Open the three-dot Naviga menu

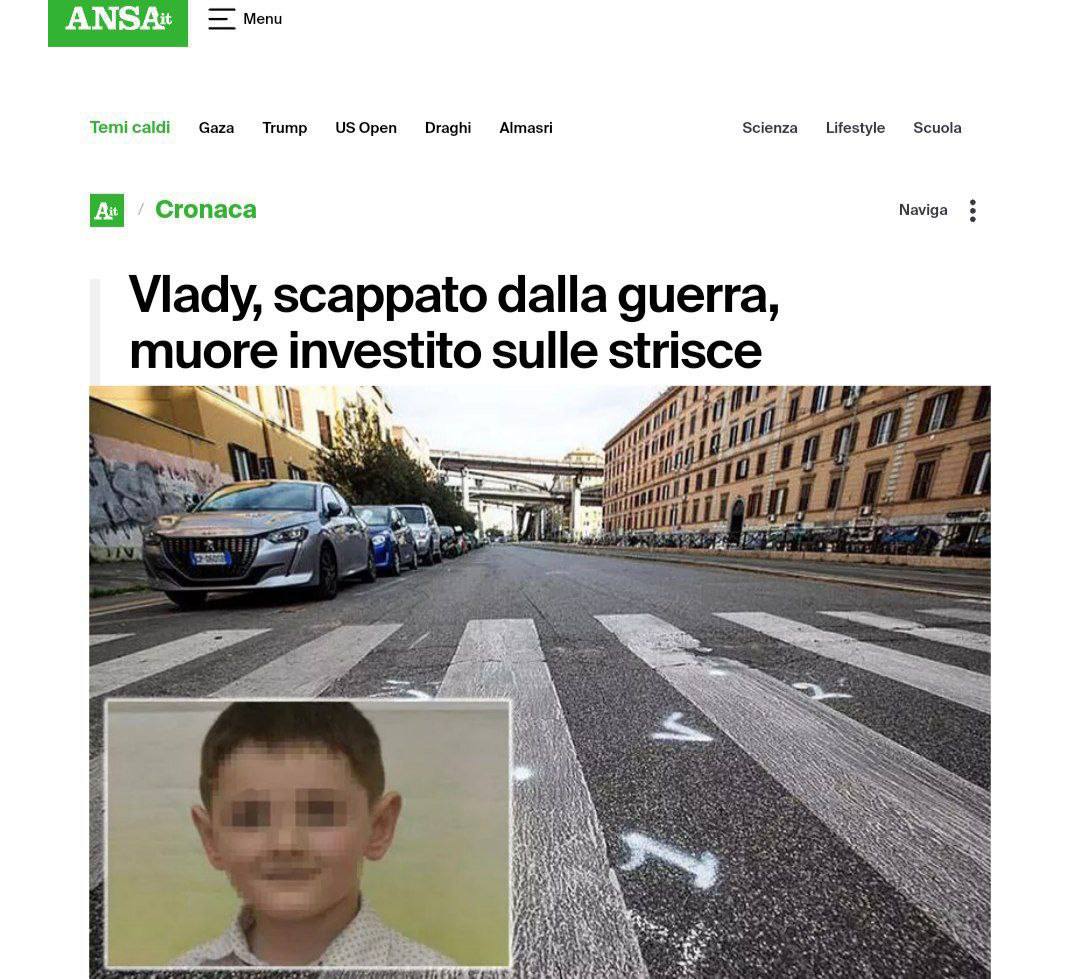click(x=973, y=210)
